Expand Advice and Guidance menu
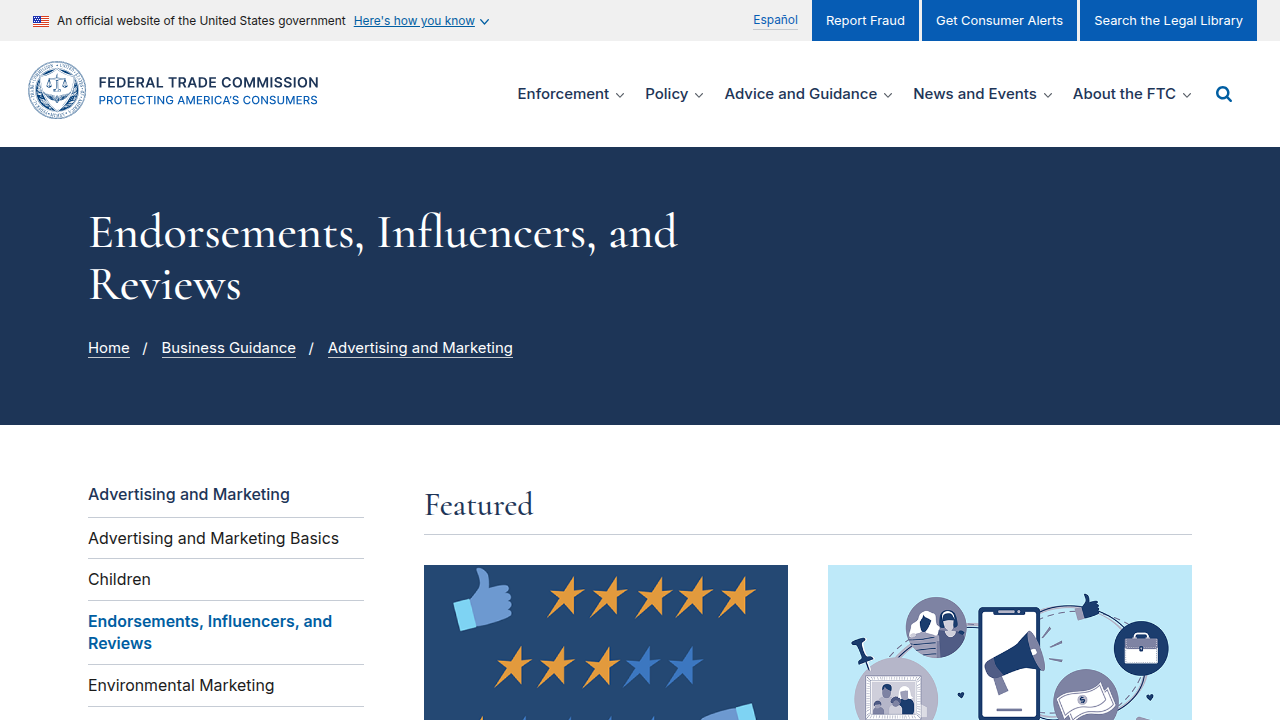The width and height of the screenshot is (1280, 720). tap(808, 94)
